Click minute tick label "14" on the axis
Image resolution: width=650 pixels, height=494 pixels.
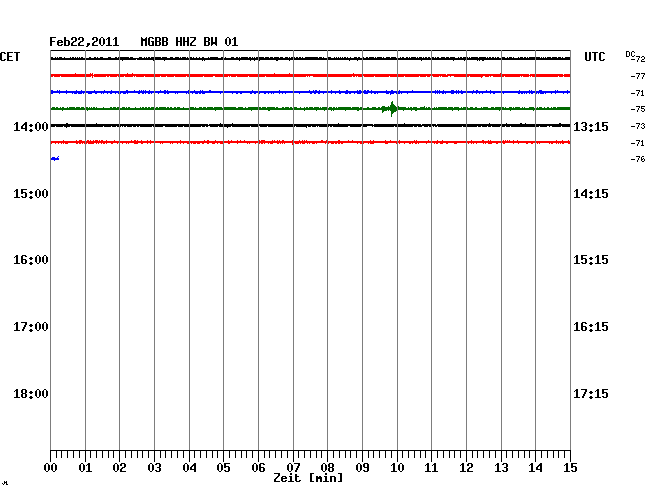536,468
